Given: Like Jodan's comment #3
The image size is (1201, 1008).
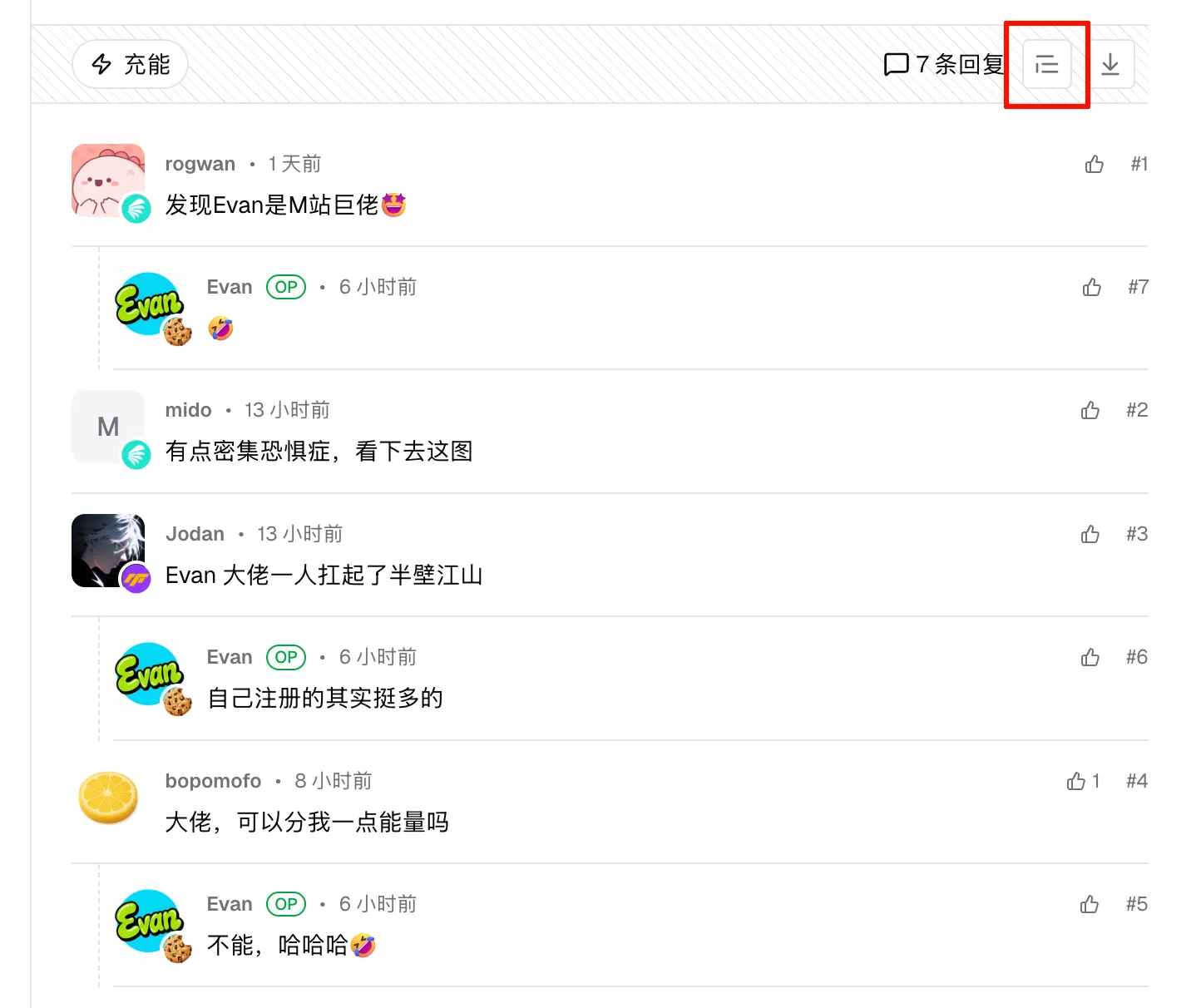Looking at the screenshot, I should (1090, 534).
